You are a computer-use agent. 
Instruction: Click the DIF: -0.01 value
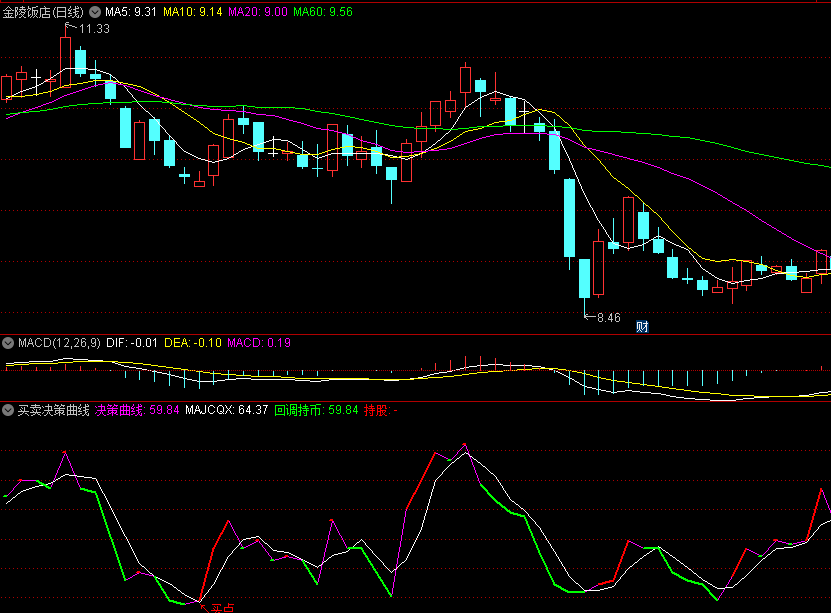tap(132, 343)
